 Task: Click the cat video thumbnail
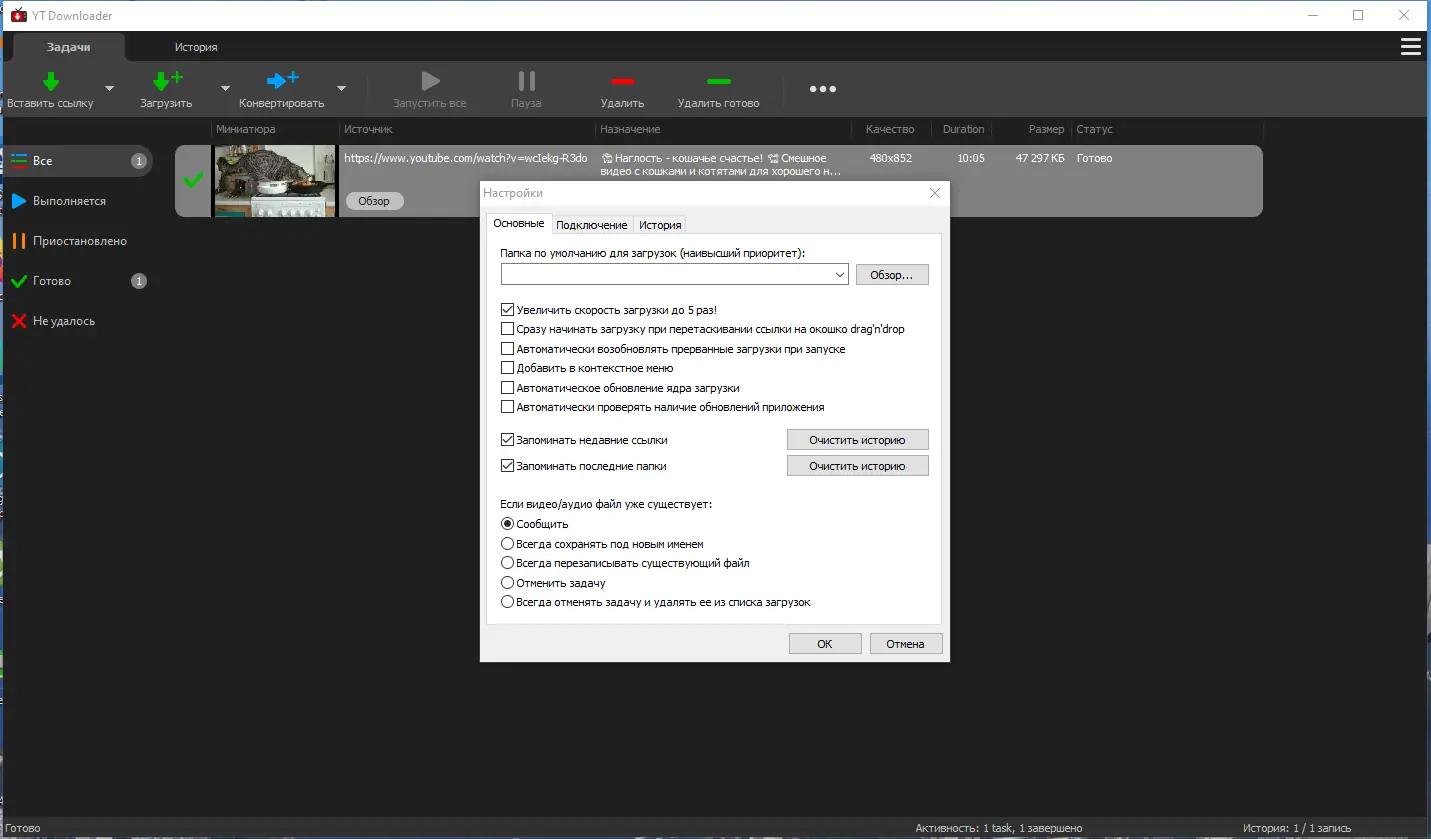(274, 181)
